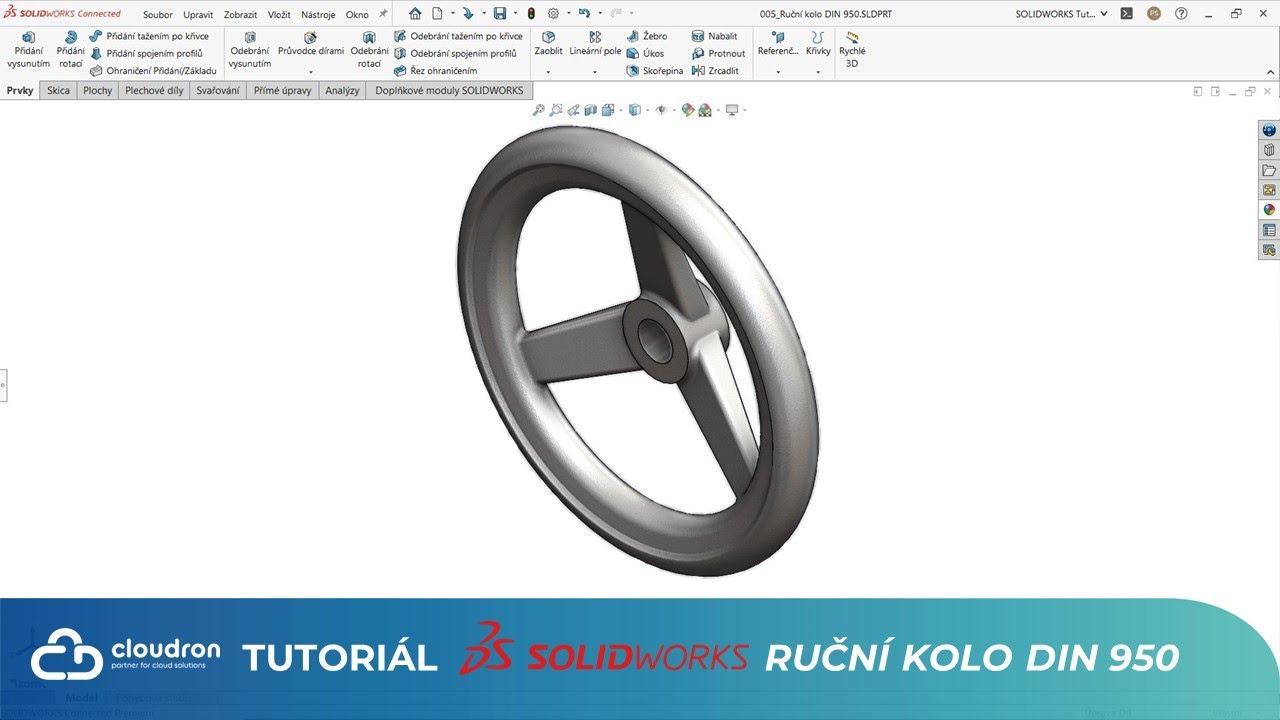Open Custom Properties tab in task pane
Viewport: 1280px width, 720px height.
(x=1269, y=230)
